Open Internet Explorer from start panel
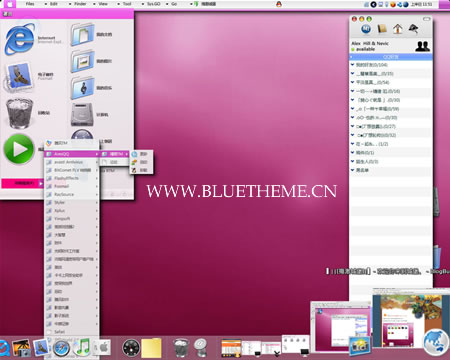The image size is (450, 360). pos(20,39)
